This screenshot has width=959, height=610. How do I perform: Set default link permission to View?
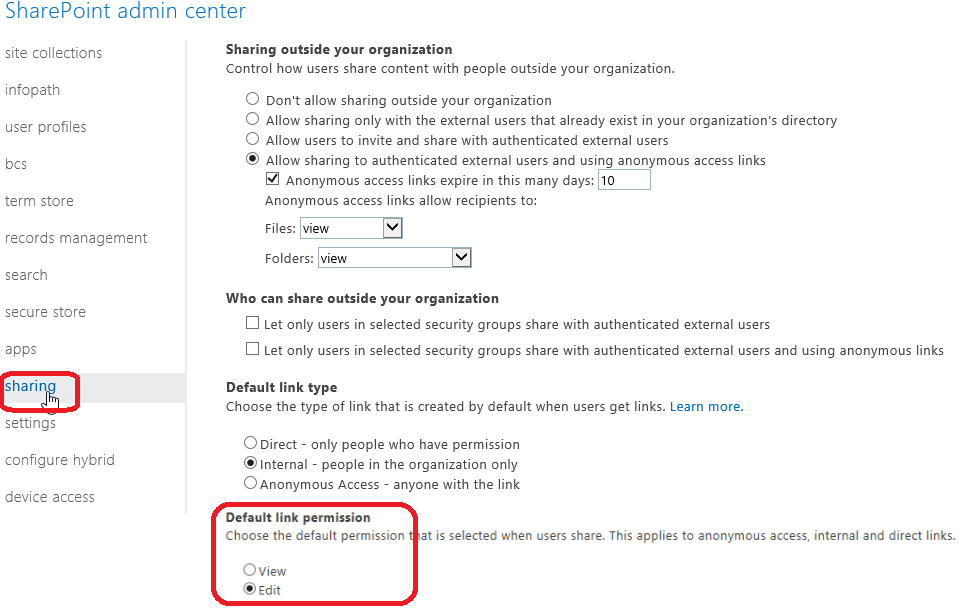coord(249,570)
